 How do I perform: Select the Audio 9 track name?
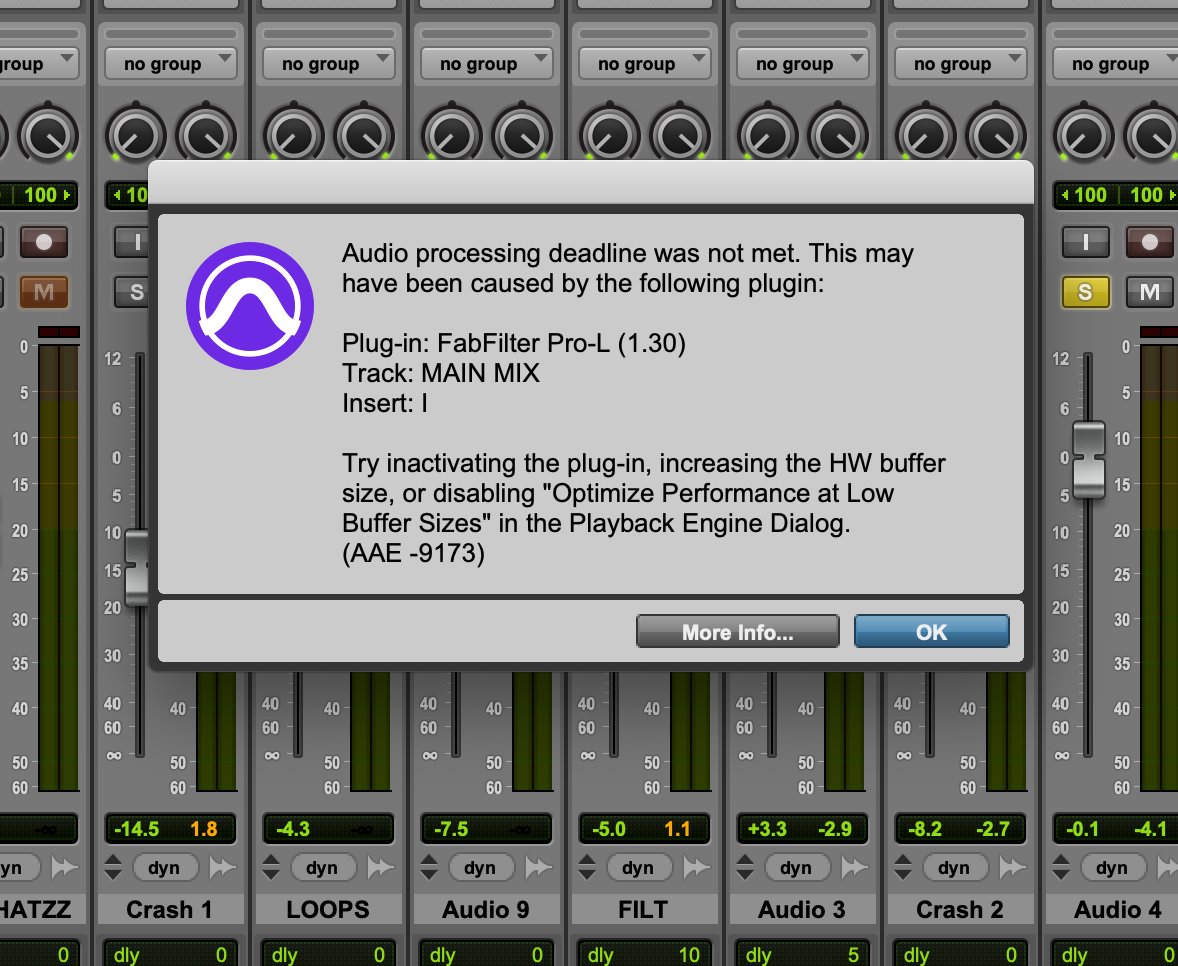485,910
